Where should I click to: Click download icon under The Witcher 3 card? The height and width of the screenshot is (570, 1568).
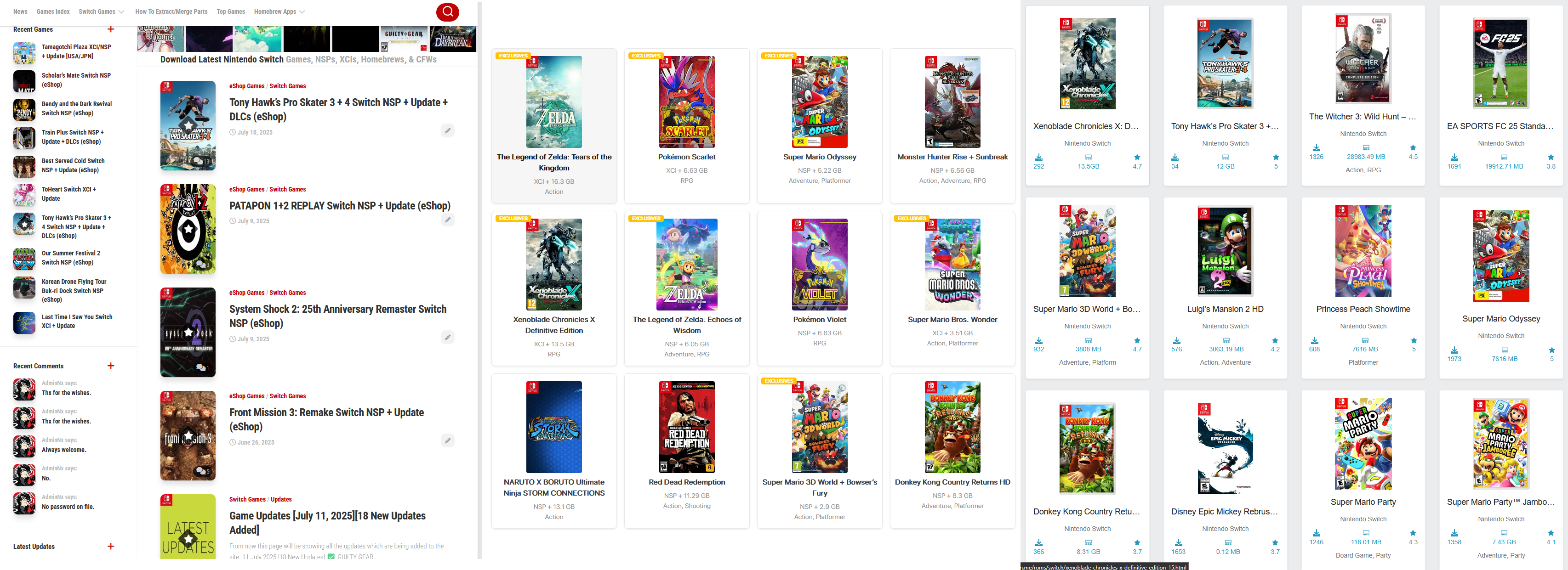[1316, 147]
